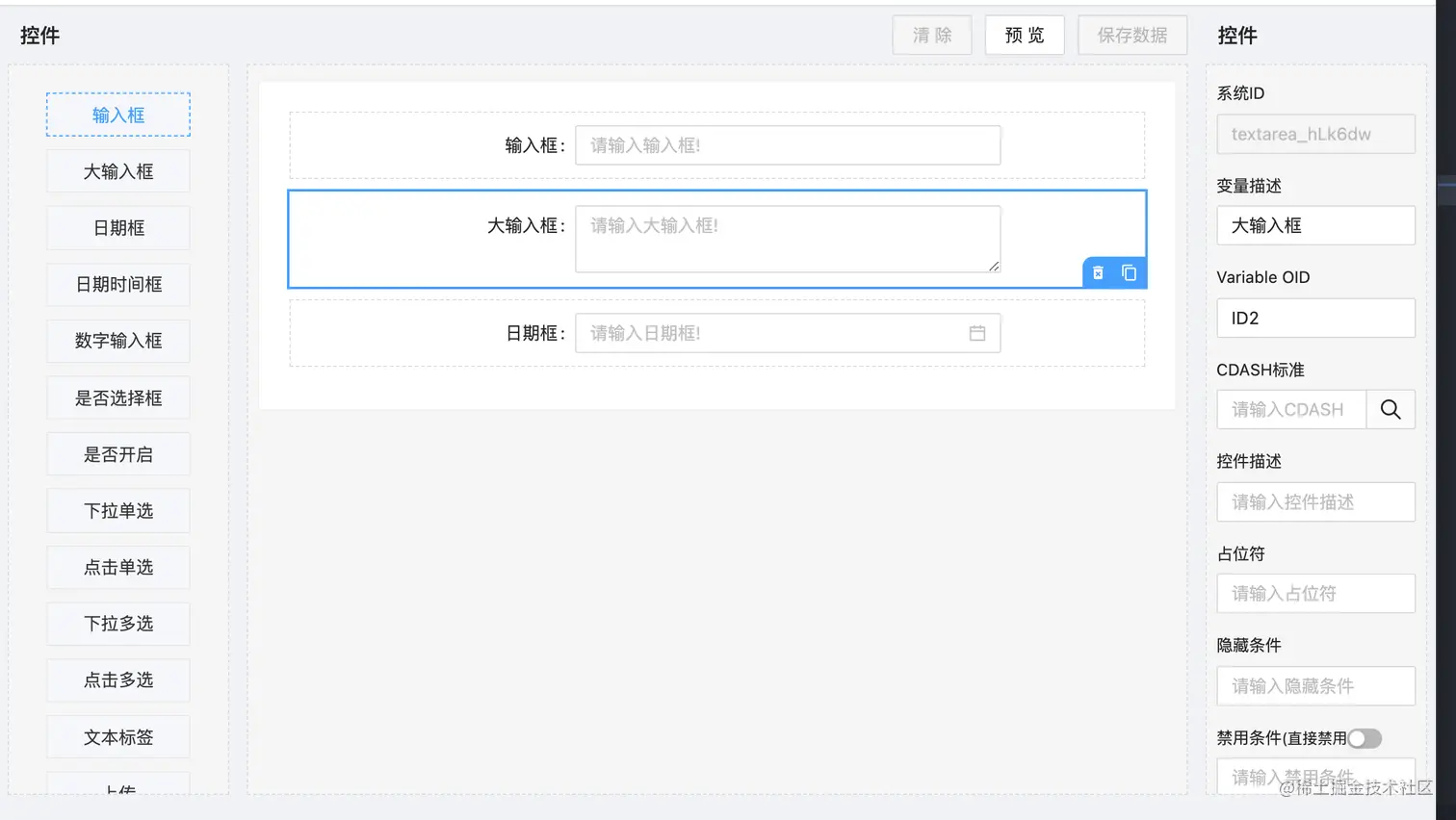1456x820 pixels.
Task: Focus the 隐藏条件 input field
Action: pos(1315,685)
